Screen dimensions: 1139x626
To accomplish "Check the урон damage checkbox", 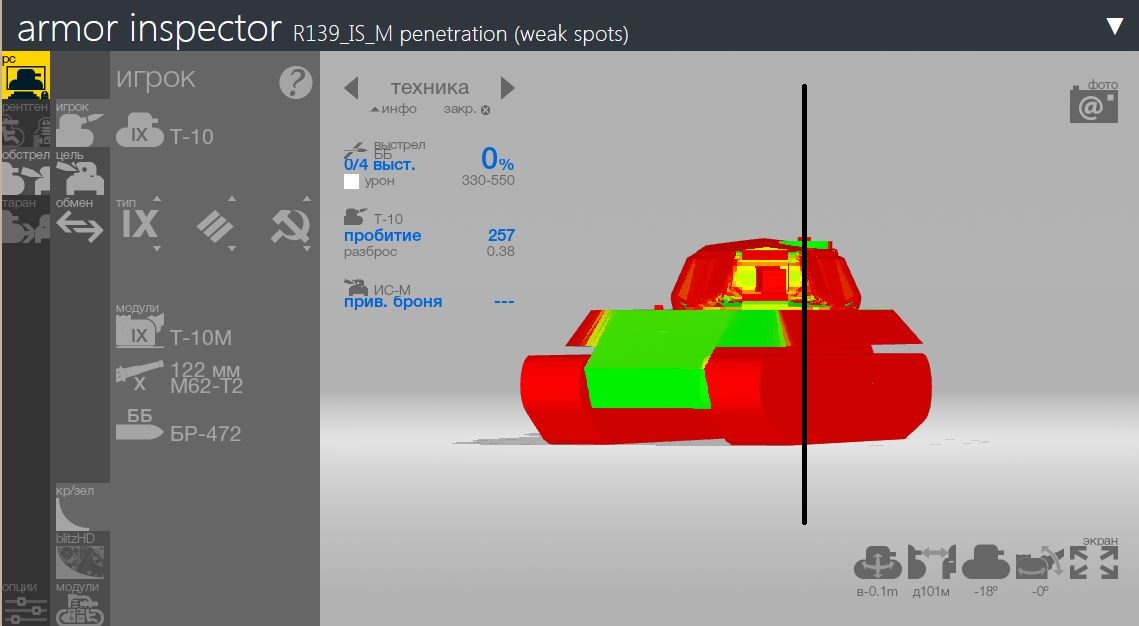I will (352, 182).
